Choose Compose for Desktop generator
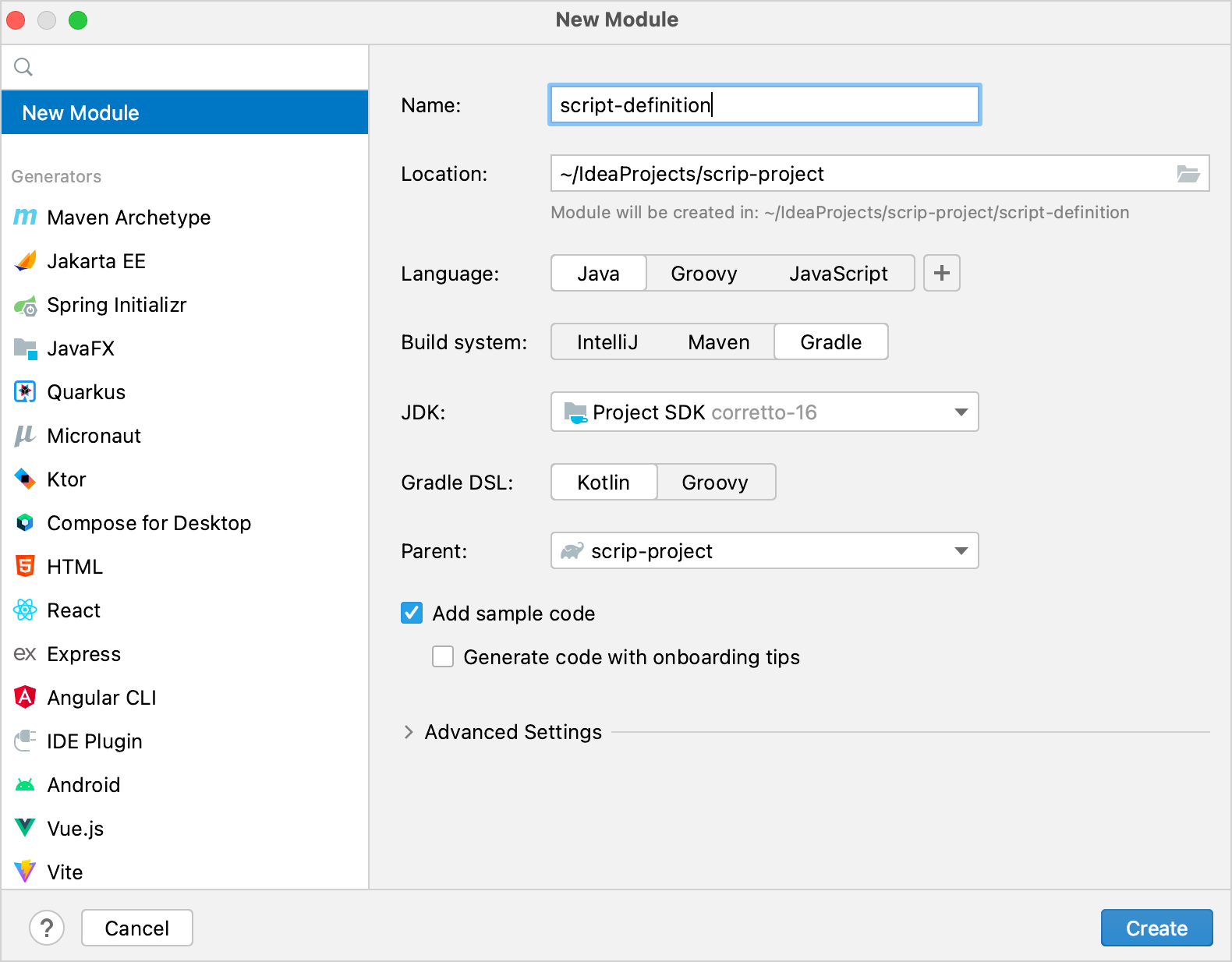1232x962 pixels. pos(148,523)
